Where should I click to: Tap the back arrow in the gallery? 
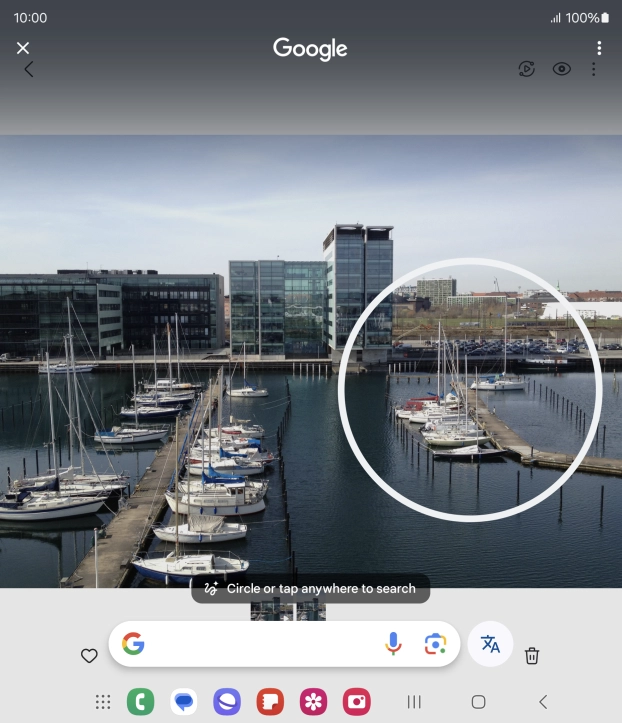point(29,69)
